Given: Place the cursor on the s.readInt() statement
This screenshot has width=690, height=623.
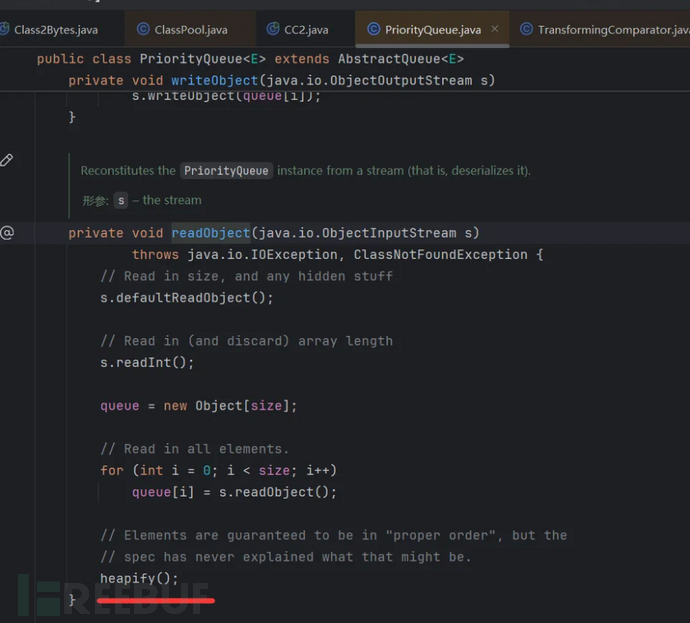Looking at the screenshot, I should pos(147,363).
